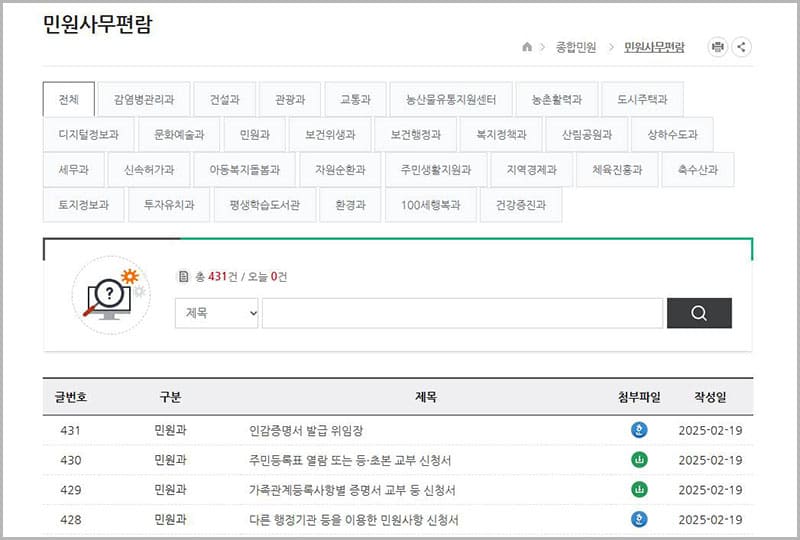Screen dimensions: 800x540
Task: Click the search keyword input field
Action: [x=462, y=313]
